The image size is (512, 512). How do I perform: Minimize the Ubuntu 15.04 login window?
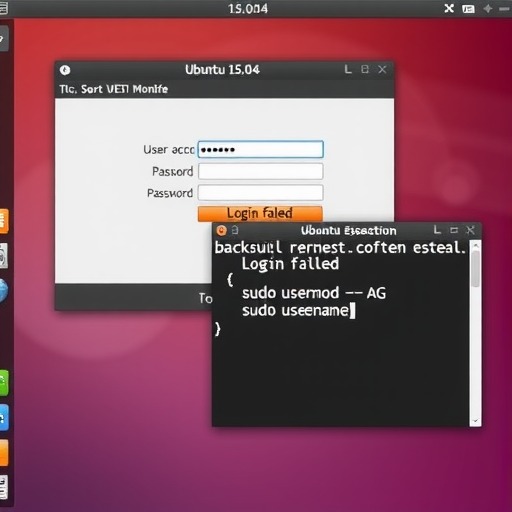point(348,69)
